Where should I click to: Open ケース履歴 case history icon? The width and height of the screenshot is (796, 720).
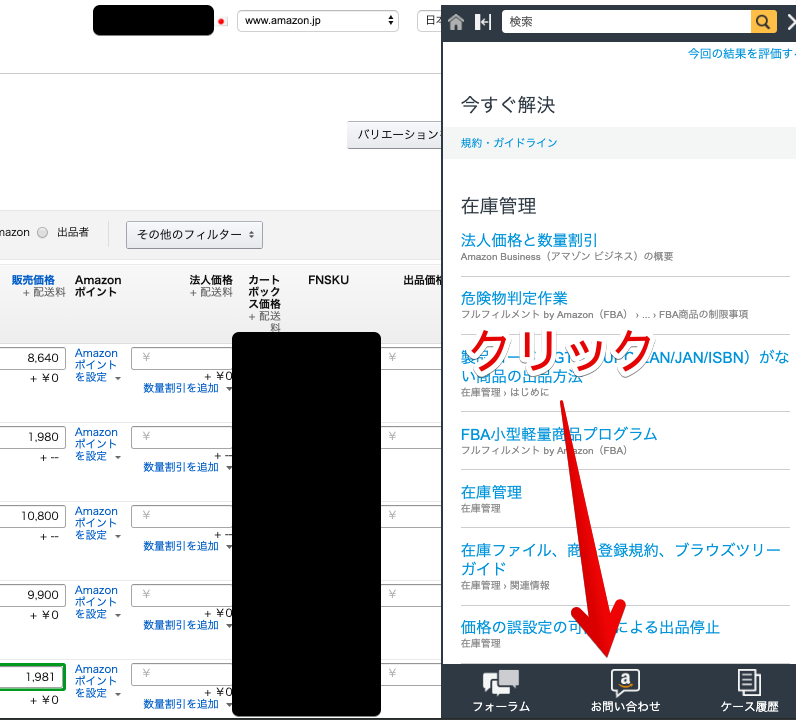point(749,691)
